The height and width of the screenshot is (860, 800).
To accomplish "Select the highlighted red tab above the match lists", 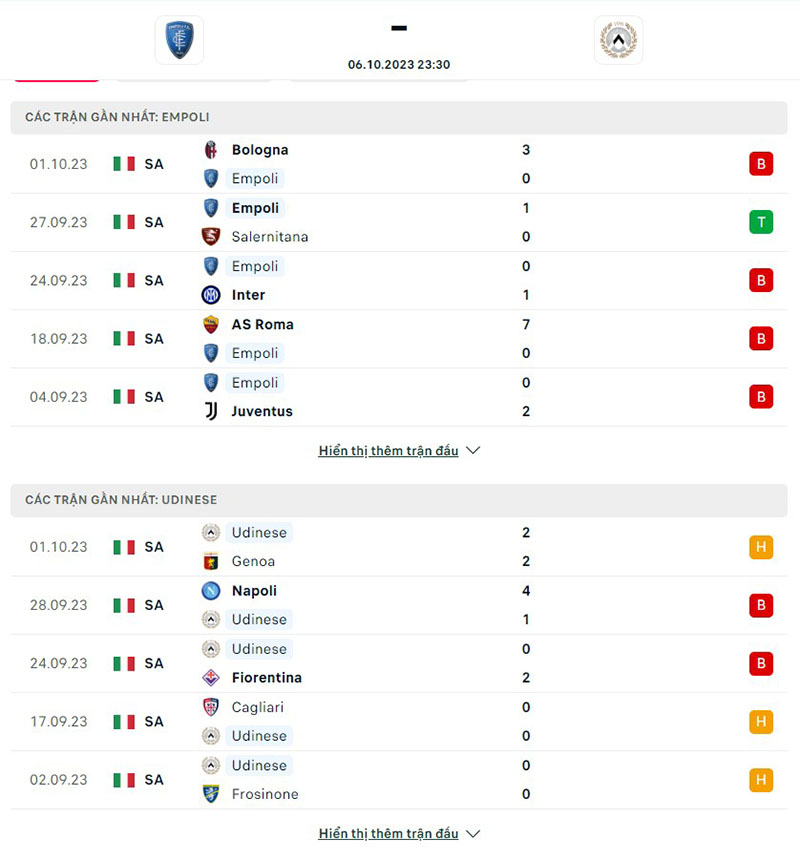I will point(57,72).
